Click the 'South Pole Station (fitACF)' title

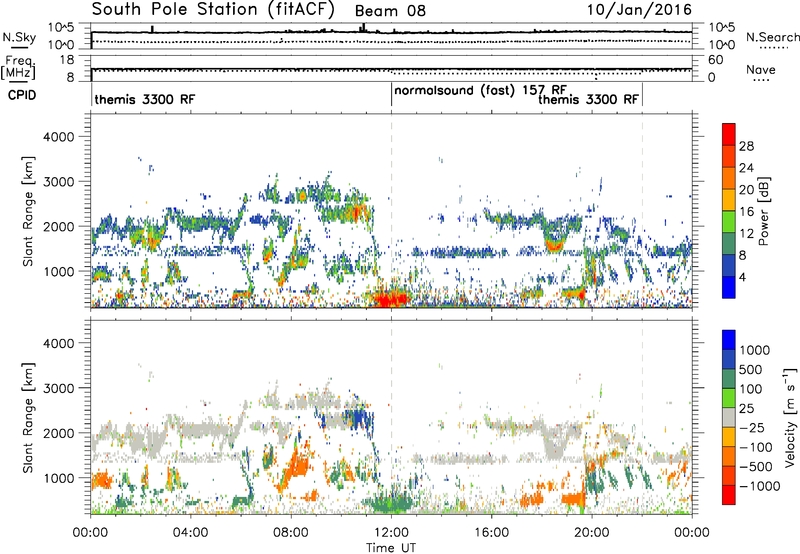[213, 9]
